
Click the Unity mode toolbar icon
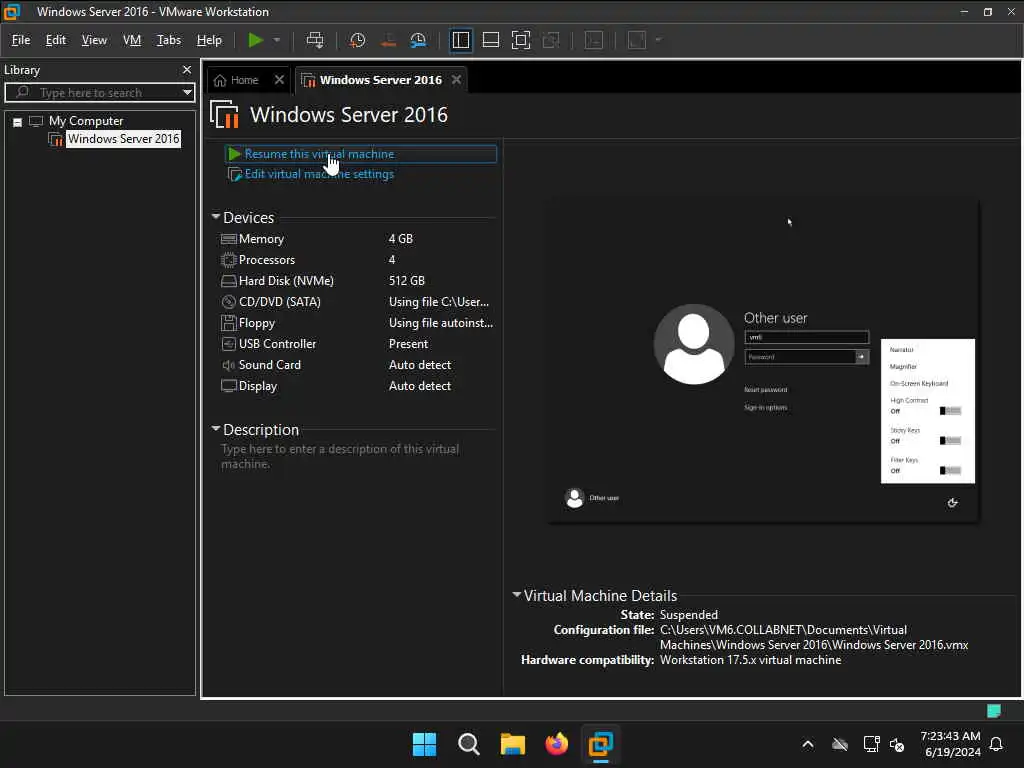pyautogui.click(x=551, y=40)
